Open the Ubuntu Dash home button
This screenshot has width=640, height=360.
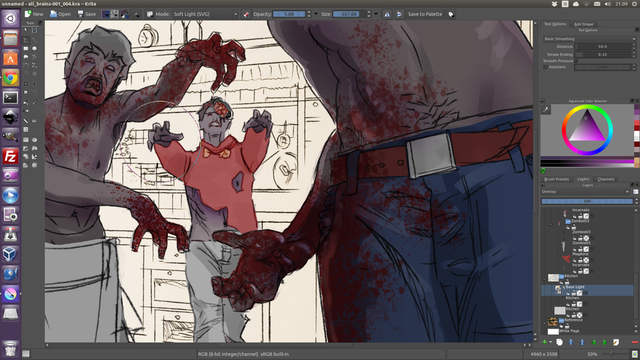(10, 19)
